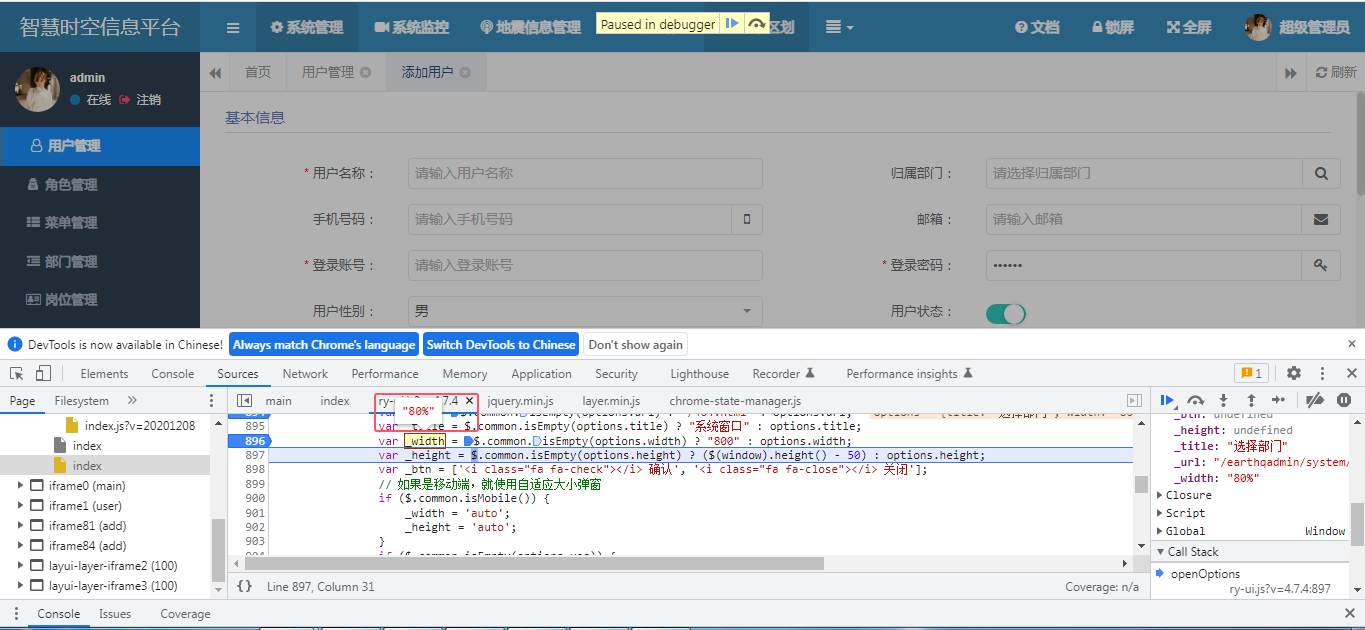
Task: Toggle sidebar with hamburger menu icon
Action: (233, 28)
